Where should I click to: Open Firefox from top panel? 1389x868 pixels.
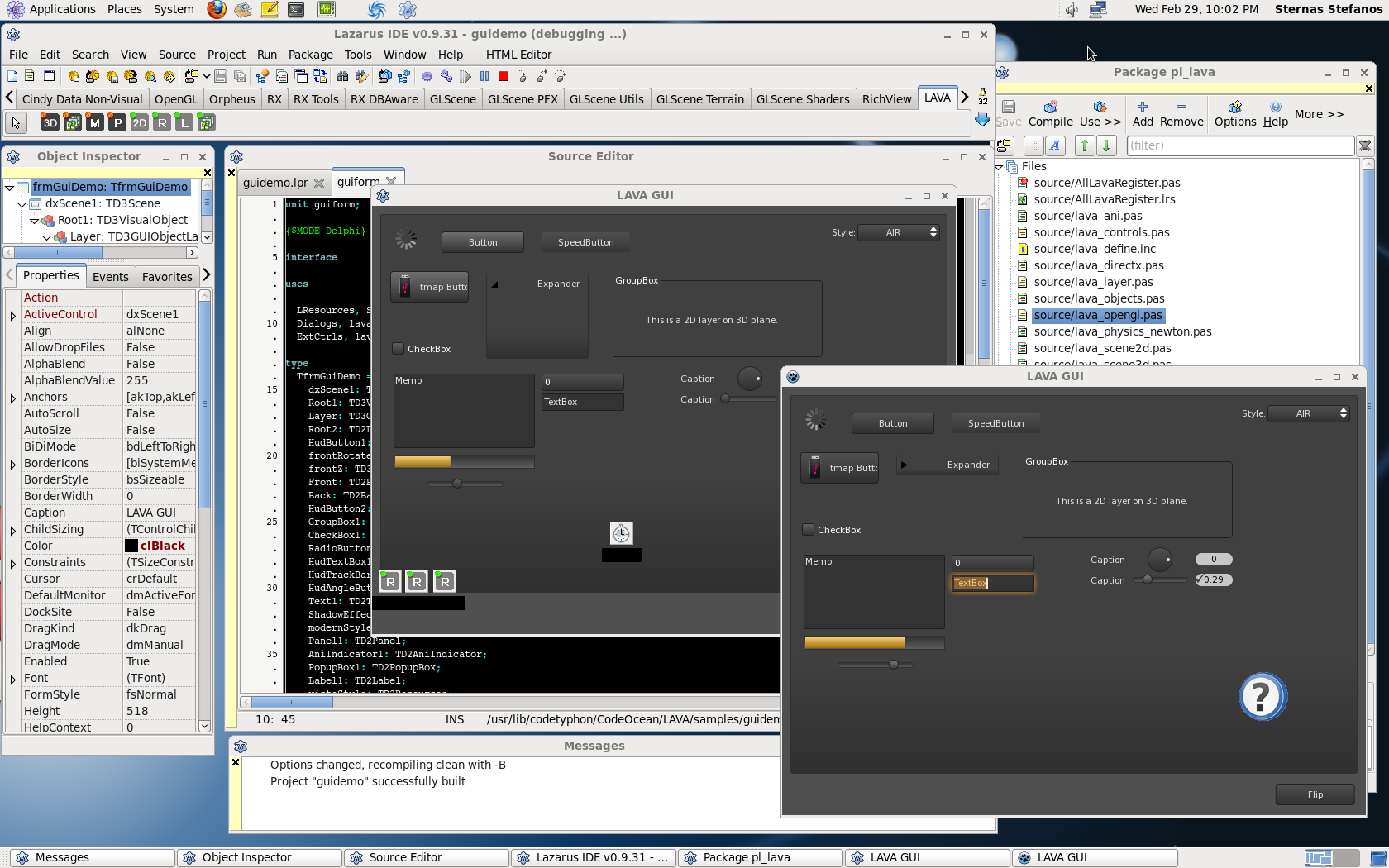[217, 9]
